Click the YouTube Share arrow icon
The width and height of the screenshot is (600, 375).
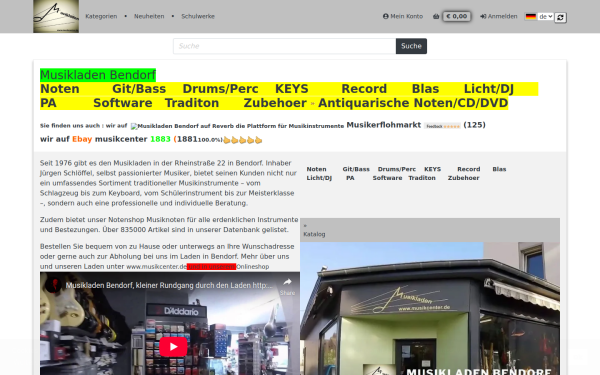click(x=287, y=282)
